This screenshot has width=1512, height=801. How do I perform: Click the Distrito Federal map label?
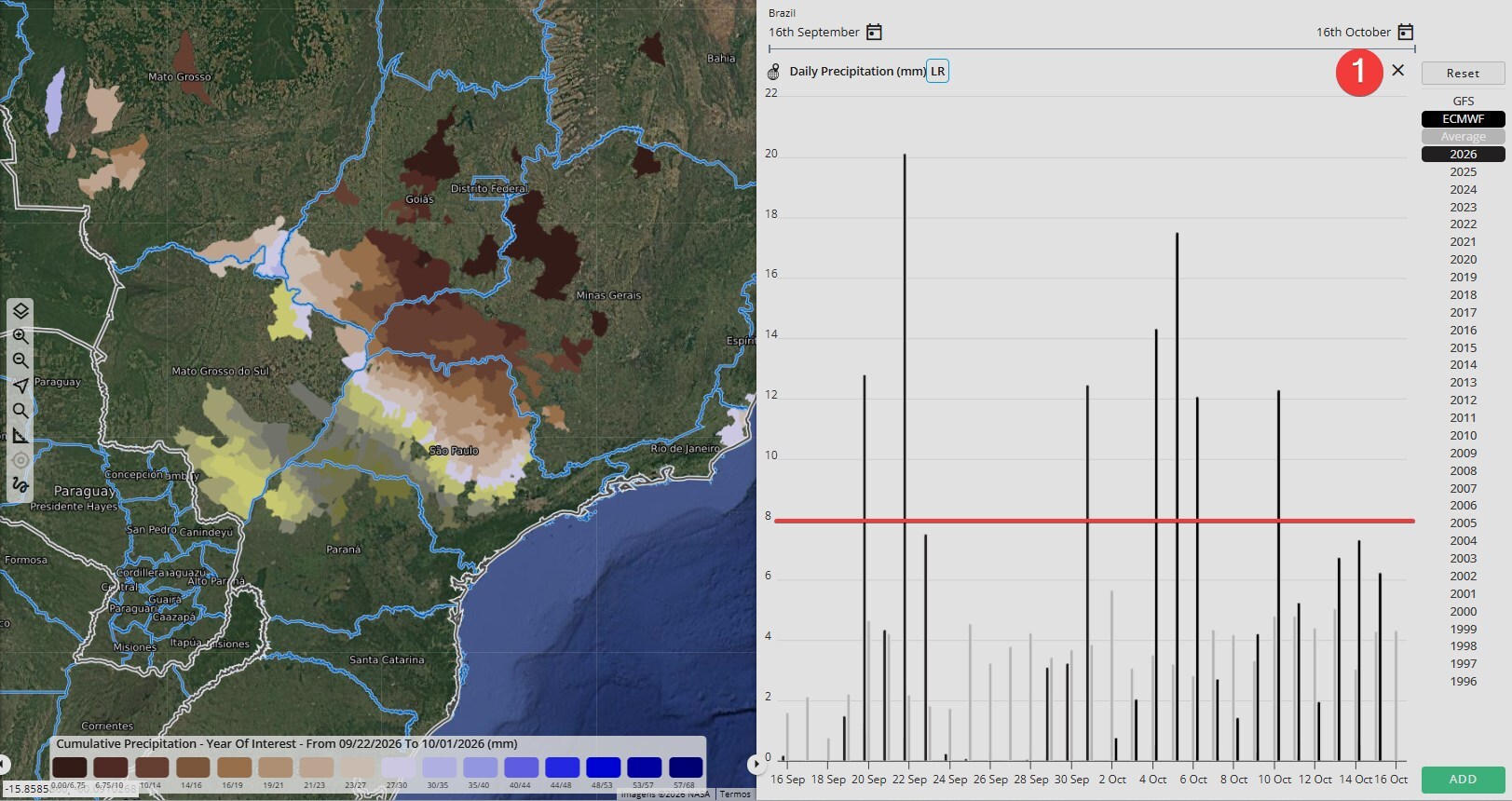coord(489,188)
